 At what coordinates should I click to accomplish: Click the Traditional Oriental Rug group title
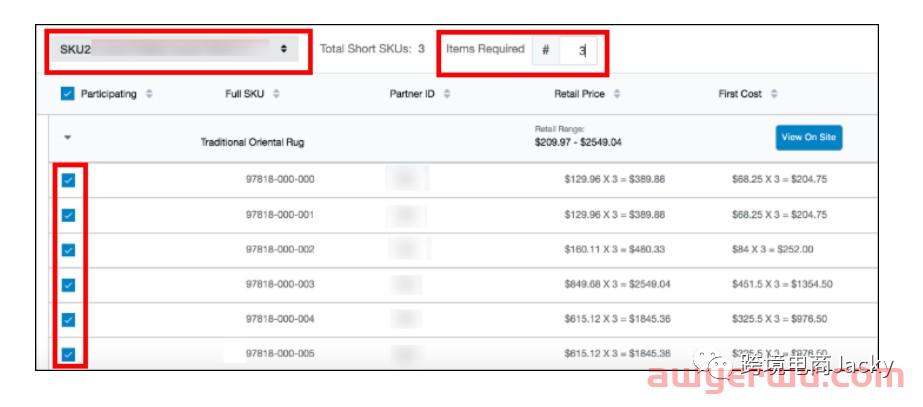[252, 143]
